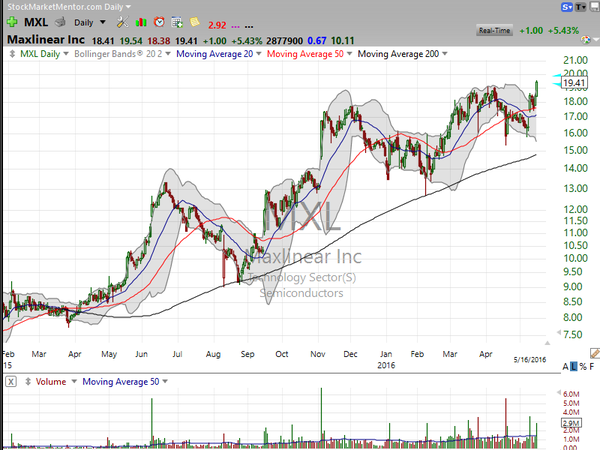Viewport: 600px width, 450px height.
Task: Click the green high price 19.54
Action: point(131,41)
